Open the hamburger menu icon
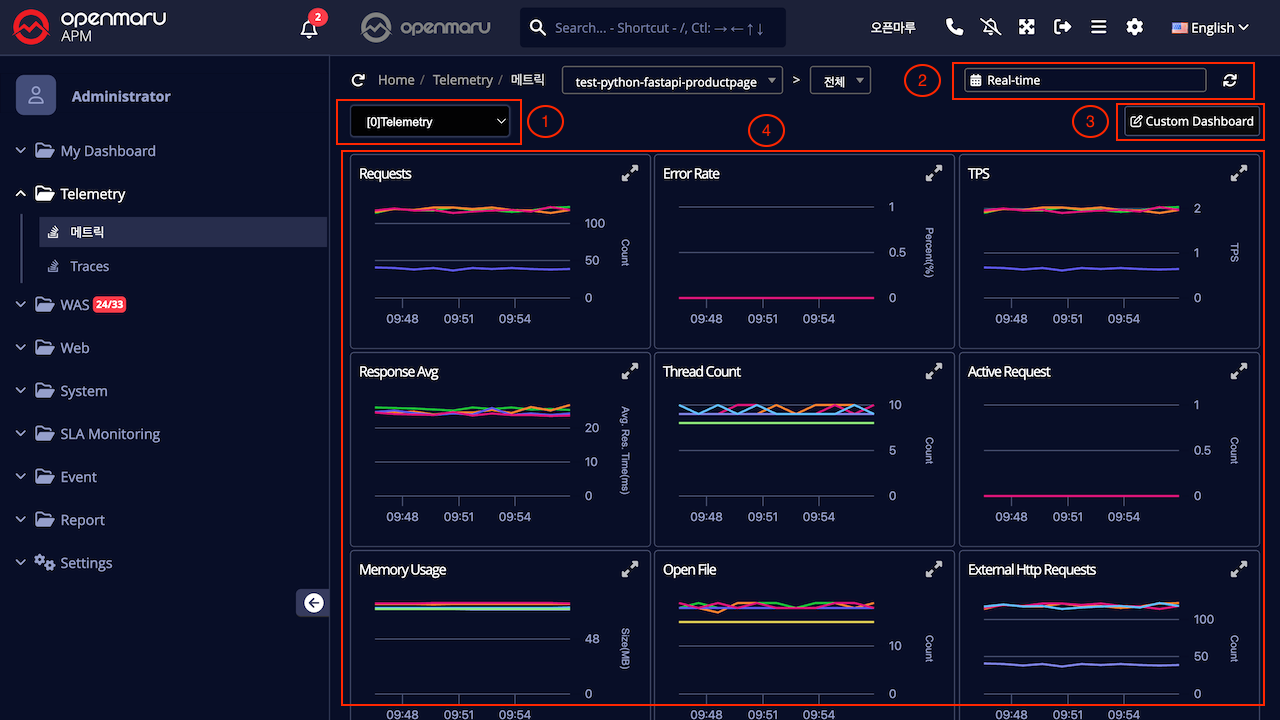 (x=1098, y=28)
